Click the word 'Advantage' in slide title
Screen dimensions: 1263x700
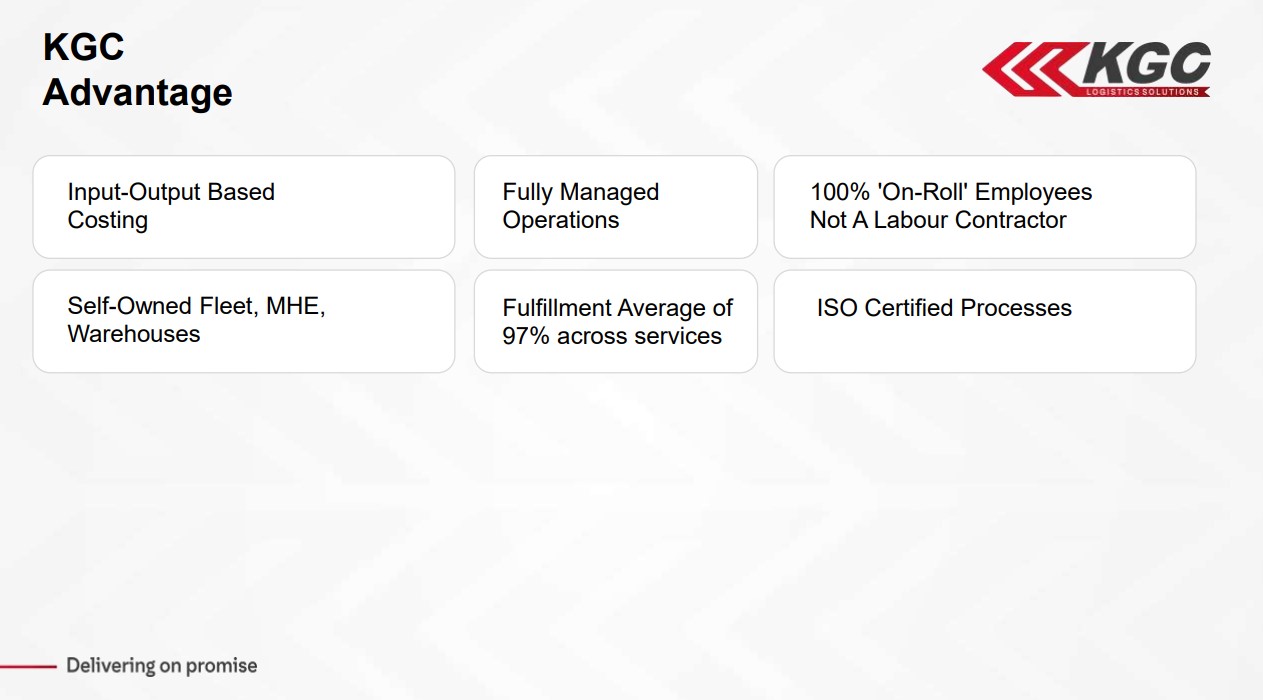click(138, 93)
